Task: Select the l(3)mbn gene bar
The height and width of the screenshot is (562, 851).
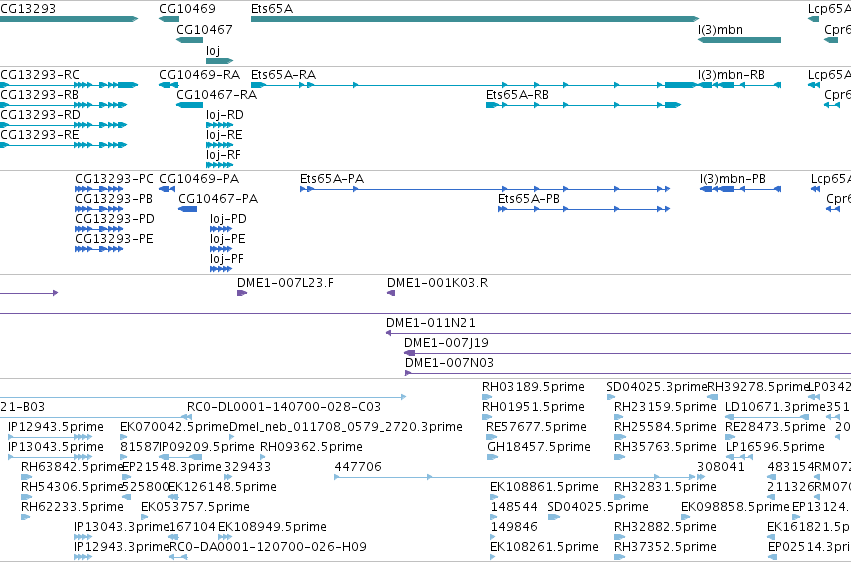Action: pos(739,40)
